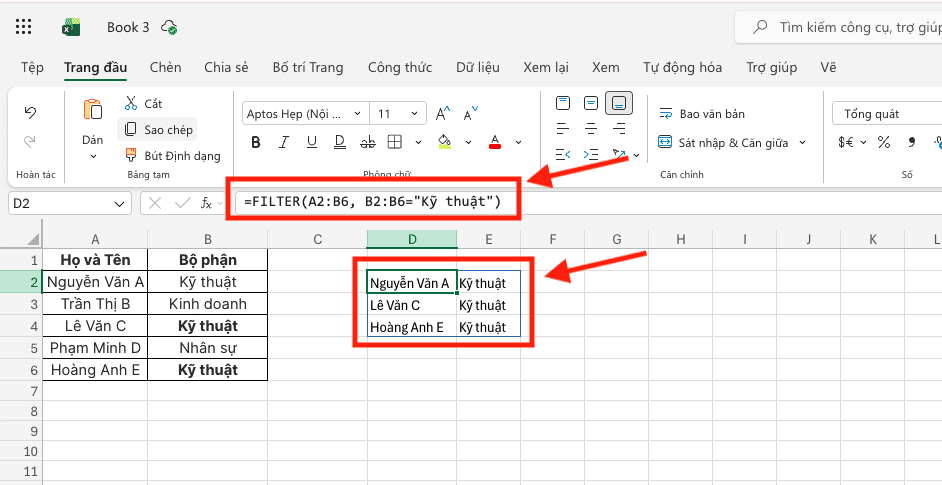The width and height of the screenshot is (942, 485).
Task: Click the percent style icon
Action: pos(884,142)
